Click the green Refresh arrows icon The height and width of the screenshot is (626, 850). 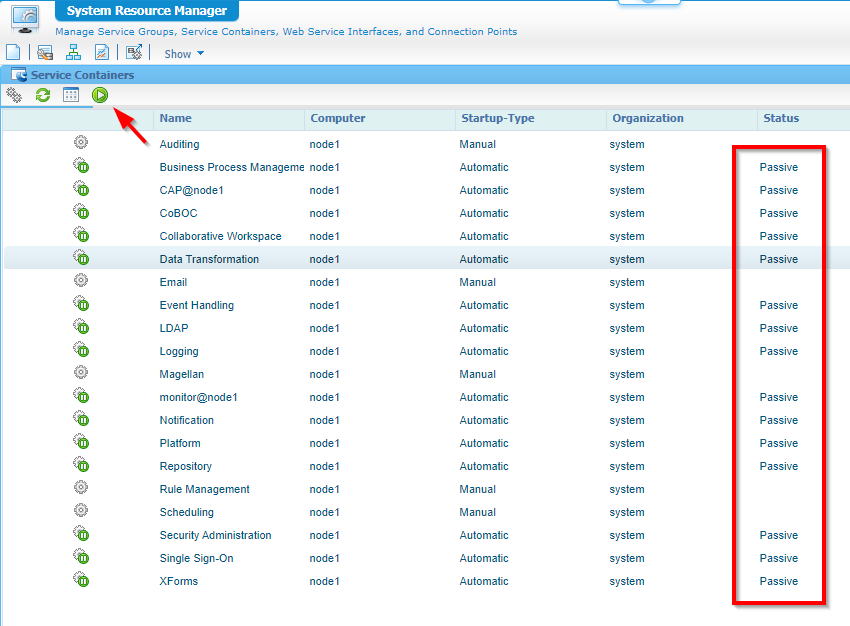[43, 95]
